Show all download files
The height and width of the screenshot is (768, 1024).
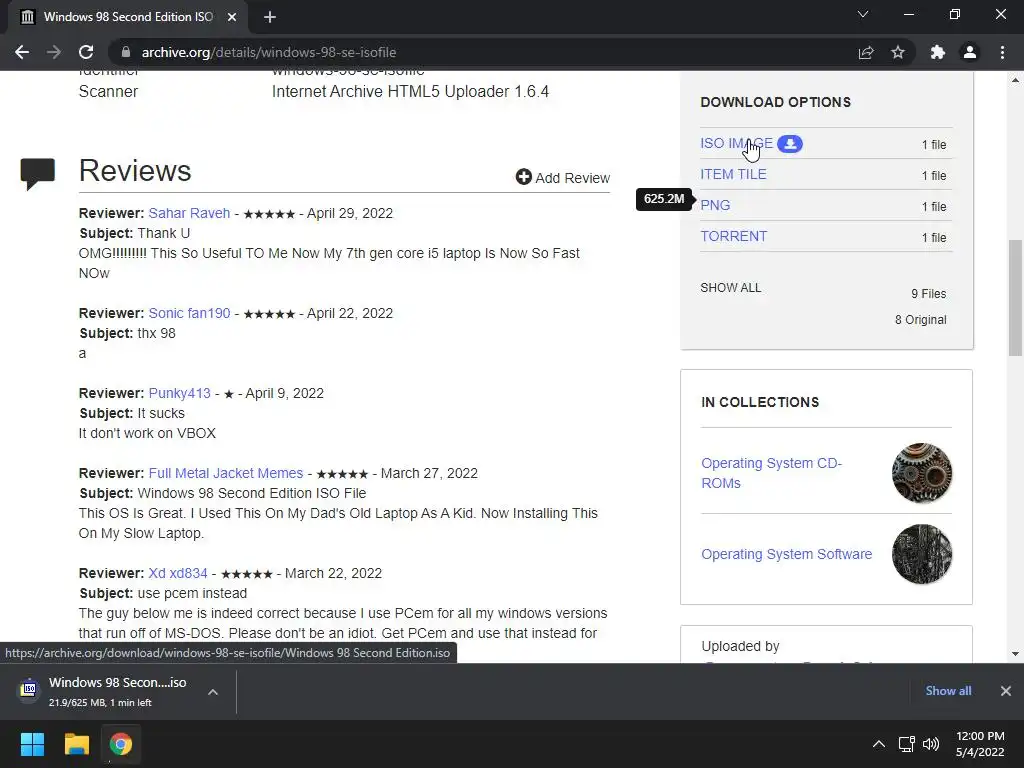tap(730, 288)
